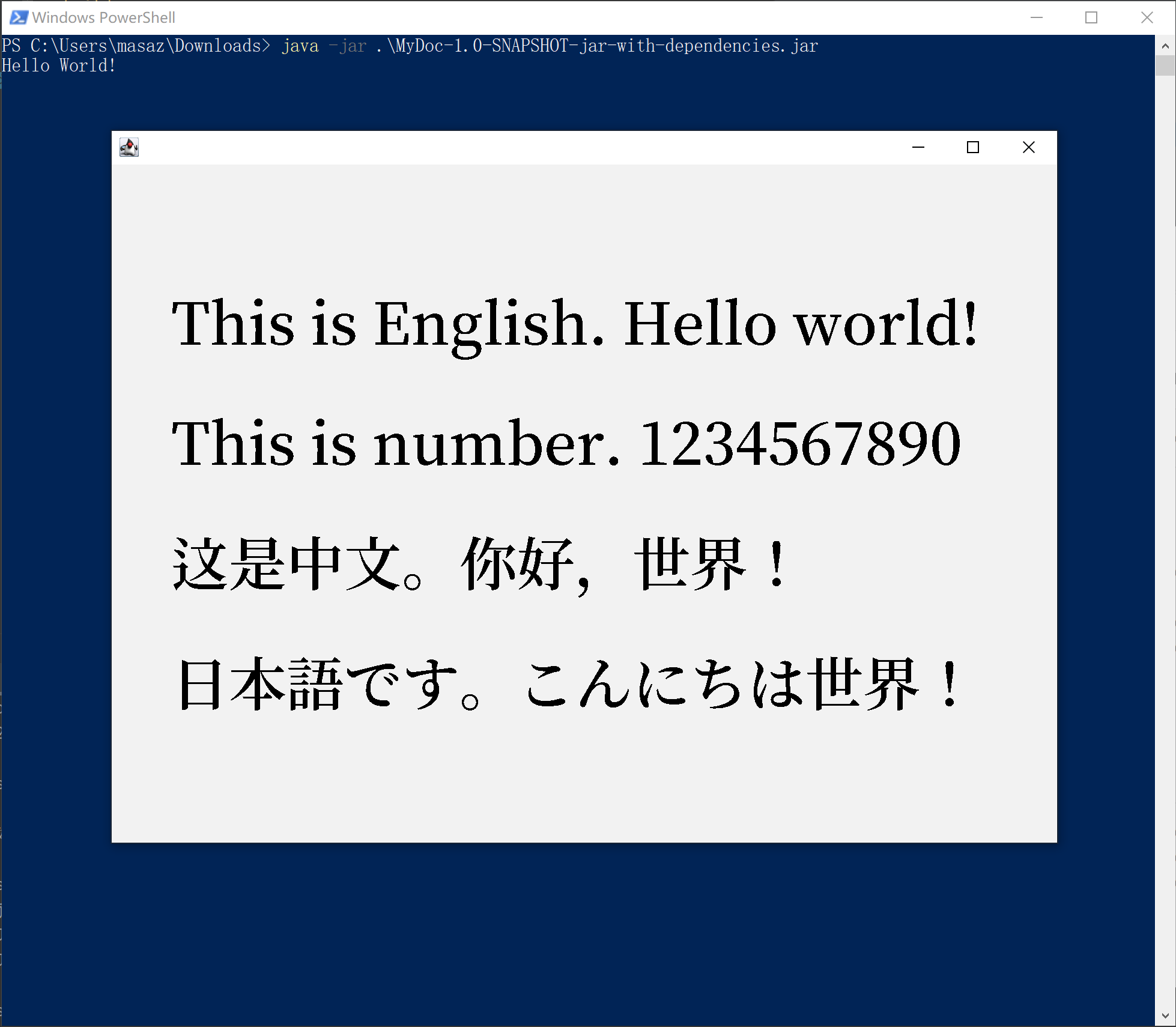1176x1027 pixels.
Task: Minimize the Java application window
Action: coord(918,147)
